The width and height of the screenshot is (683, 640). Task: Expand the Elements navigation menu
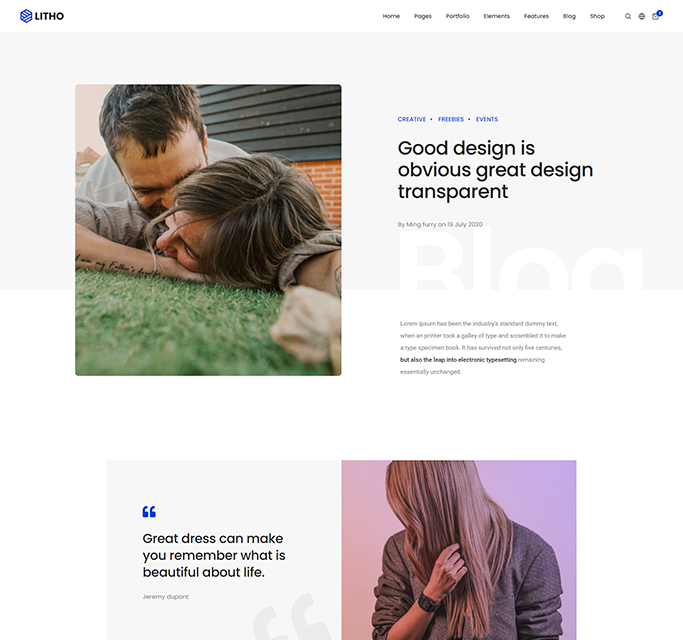[496, 16]
